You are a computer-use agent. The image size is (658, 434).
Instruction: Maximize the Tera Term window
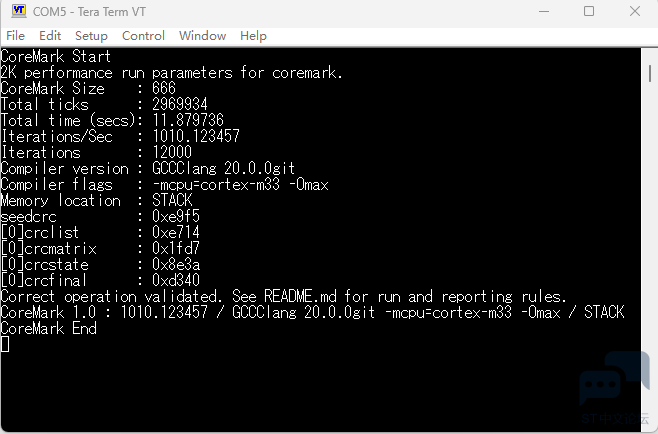[x=589, y=11]
